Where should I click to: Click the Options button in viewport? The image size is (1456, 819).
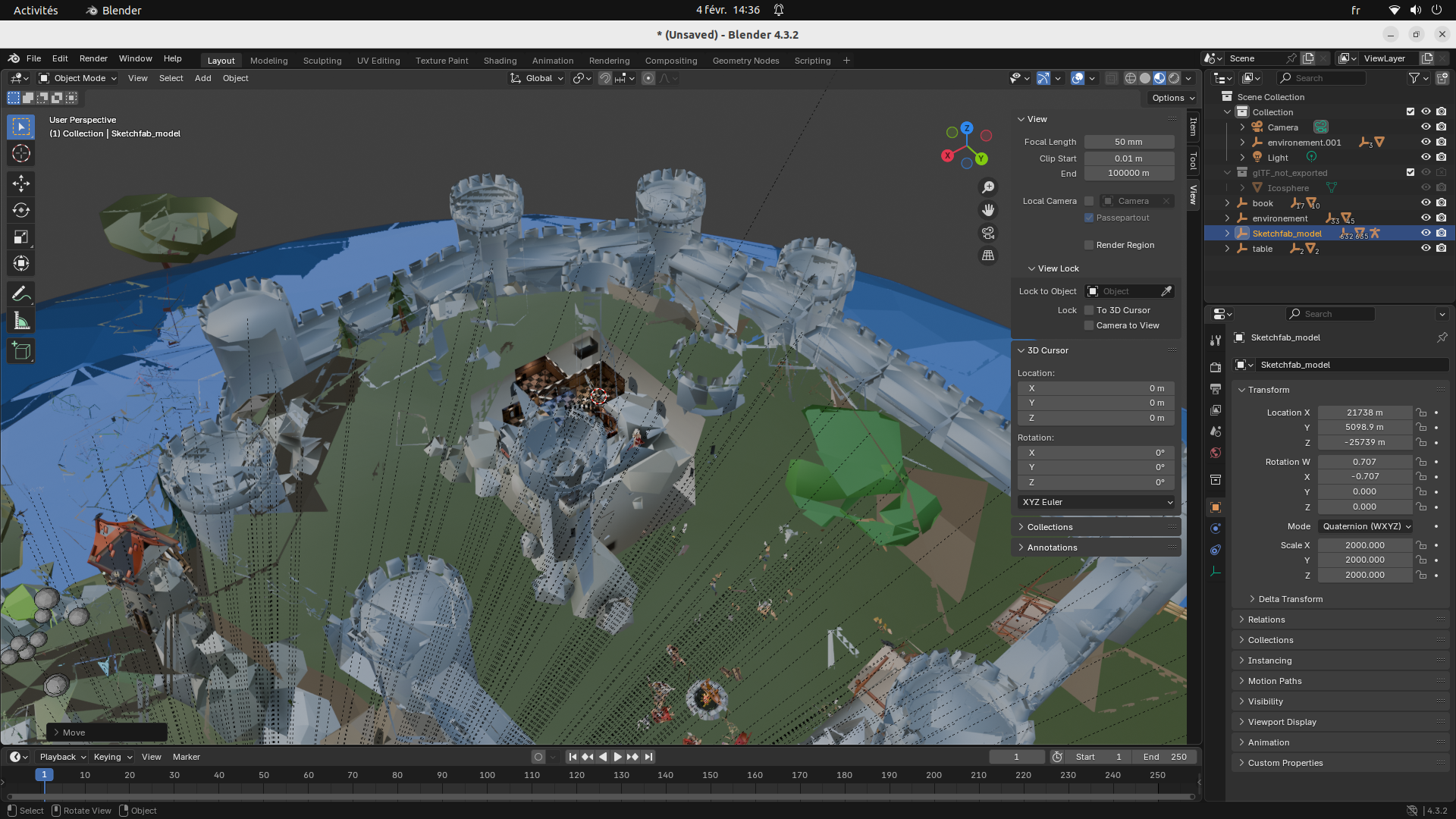click(x=1173, y=98)
